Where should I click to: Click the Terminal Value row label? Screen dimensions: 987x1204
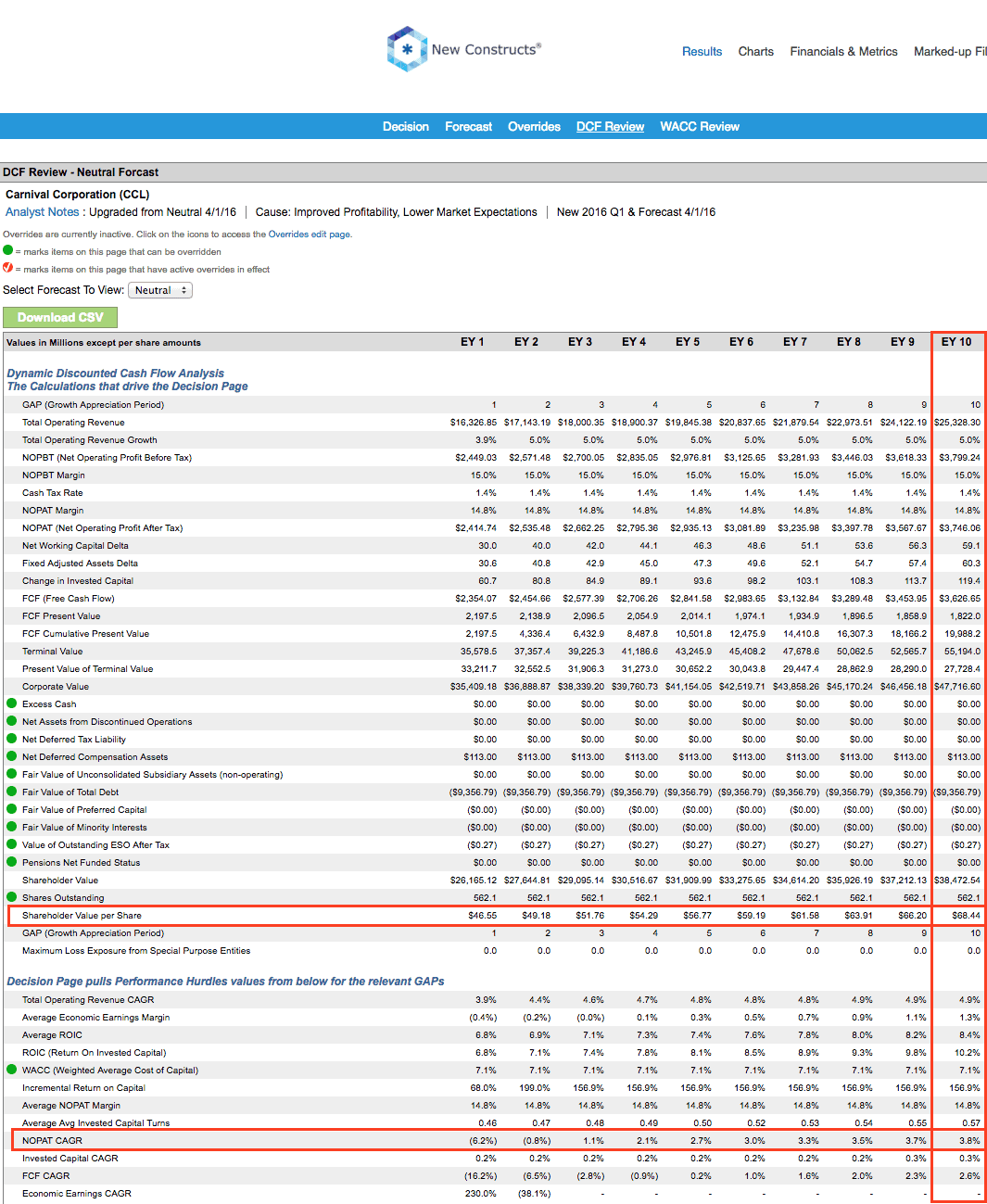(53, 652)
